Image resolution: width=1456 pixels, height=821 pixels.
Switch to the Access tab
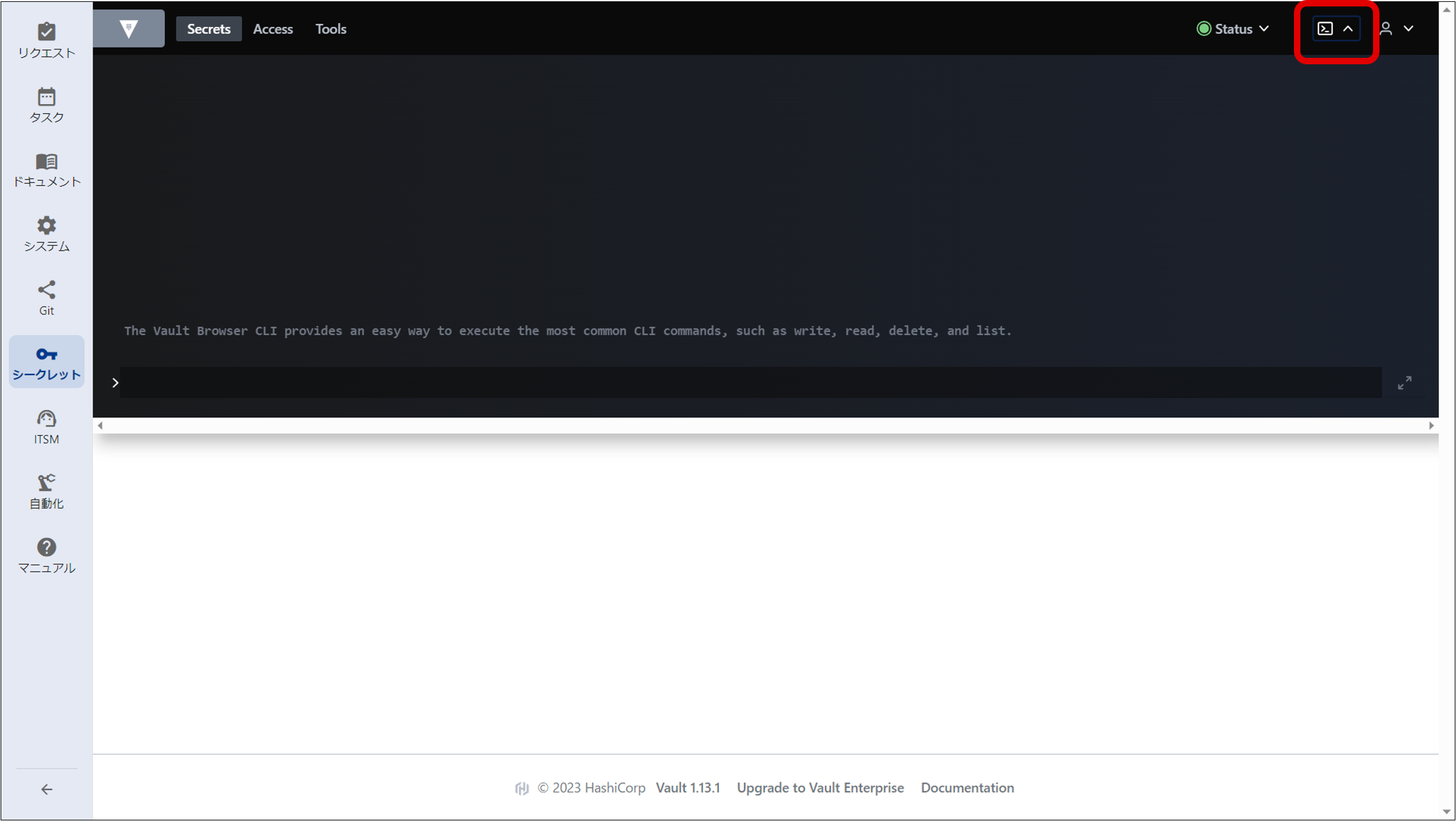tap(273, 28)
